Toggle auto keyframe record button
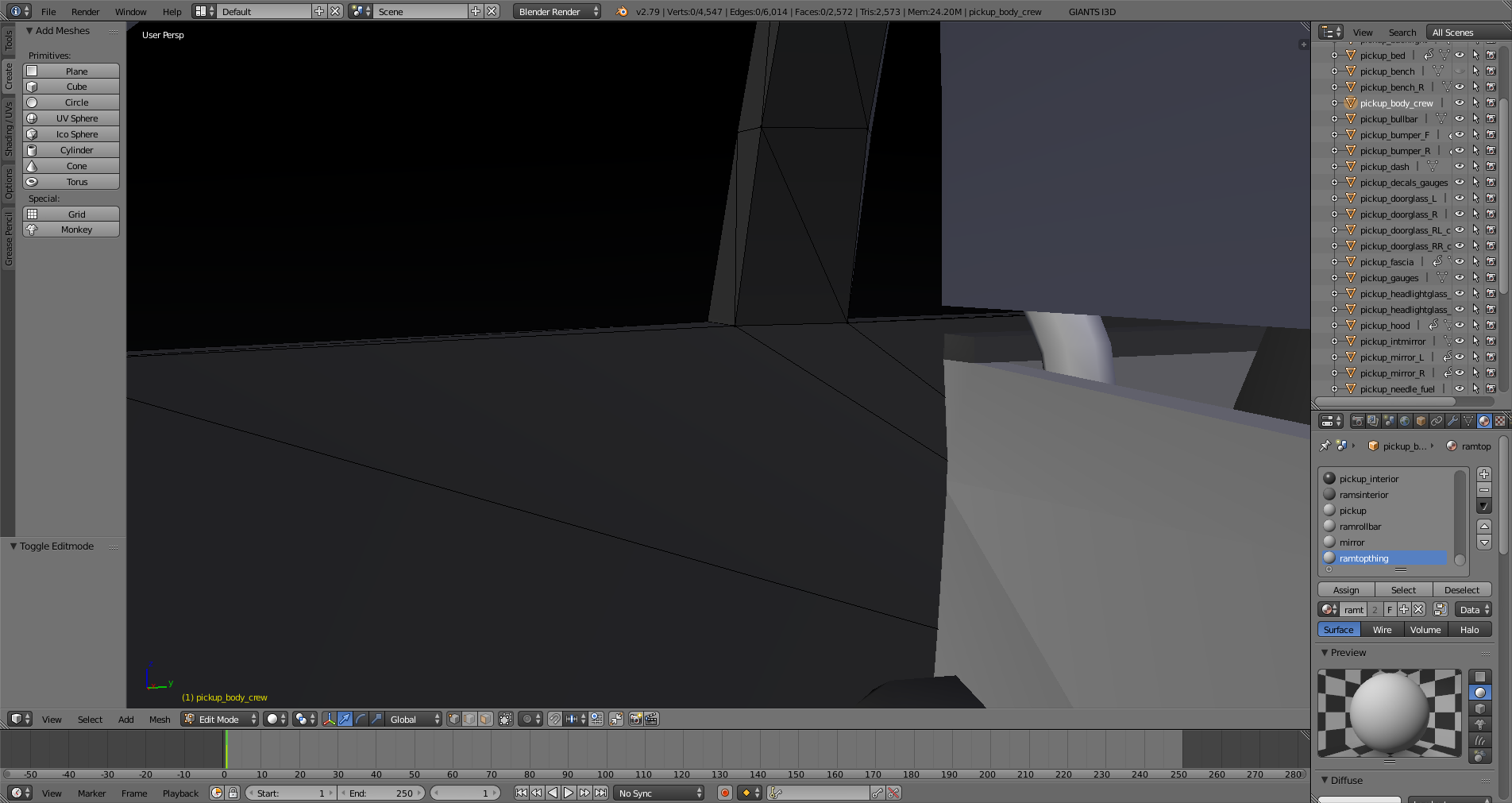1512x803 pixels. (x=724, y=793)
